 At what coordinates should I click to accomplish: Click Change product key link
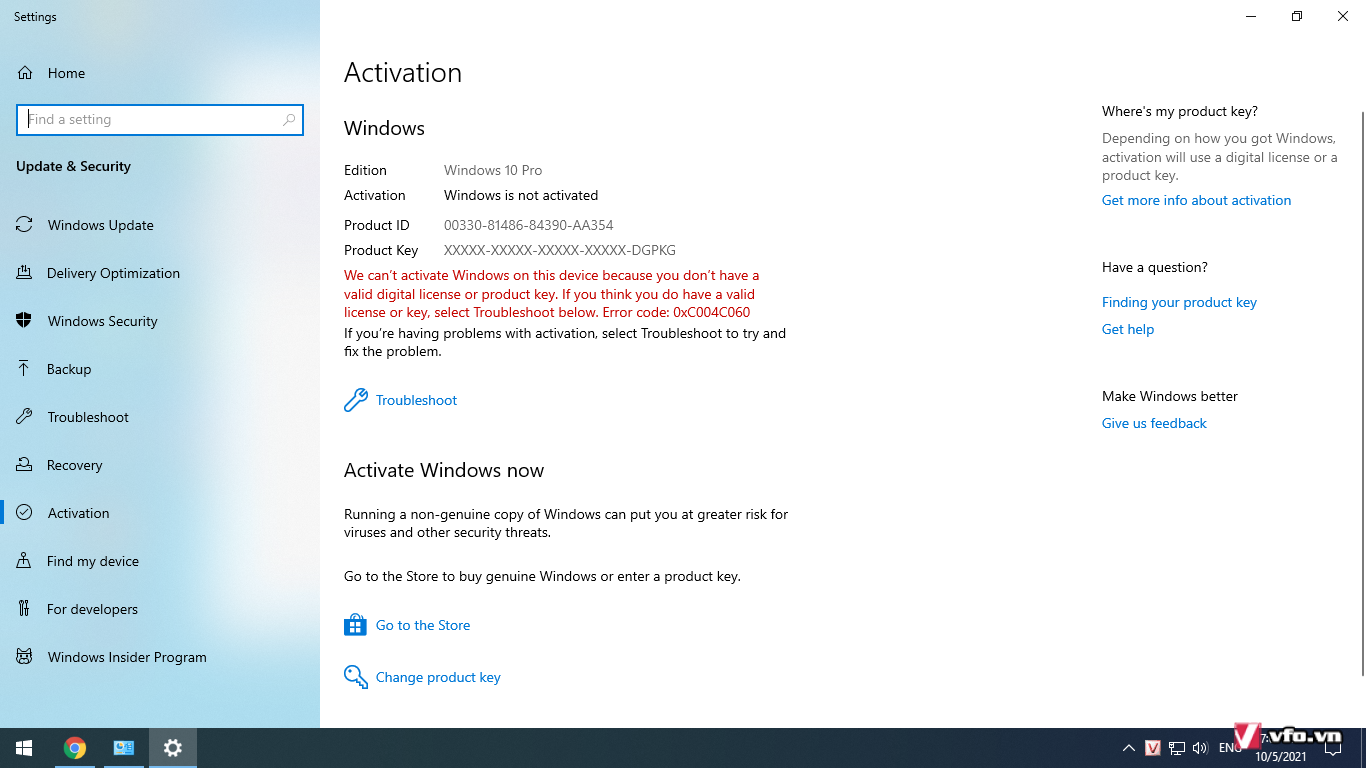[x=422, y=677]
